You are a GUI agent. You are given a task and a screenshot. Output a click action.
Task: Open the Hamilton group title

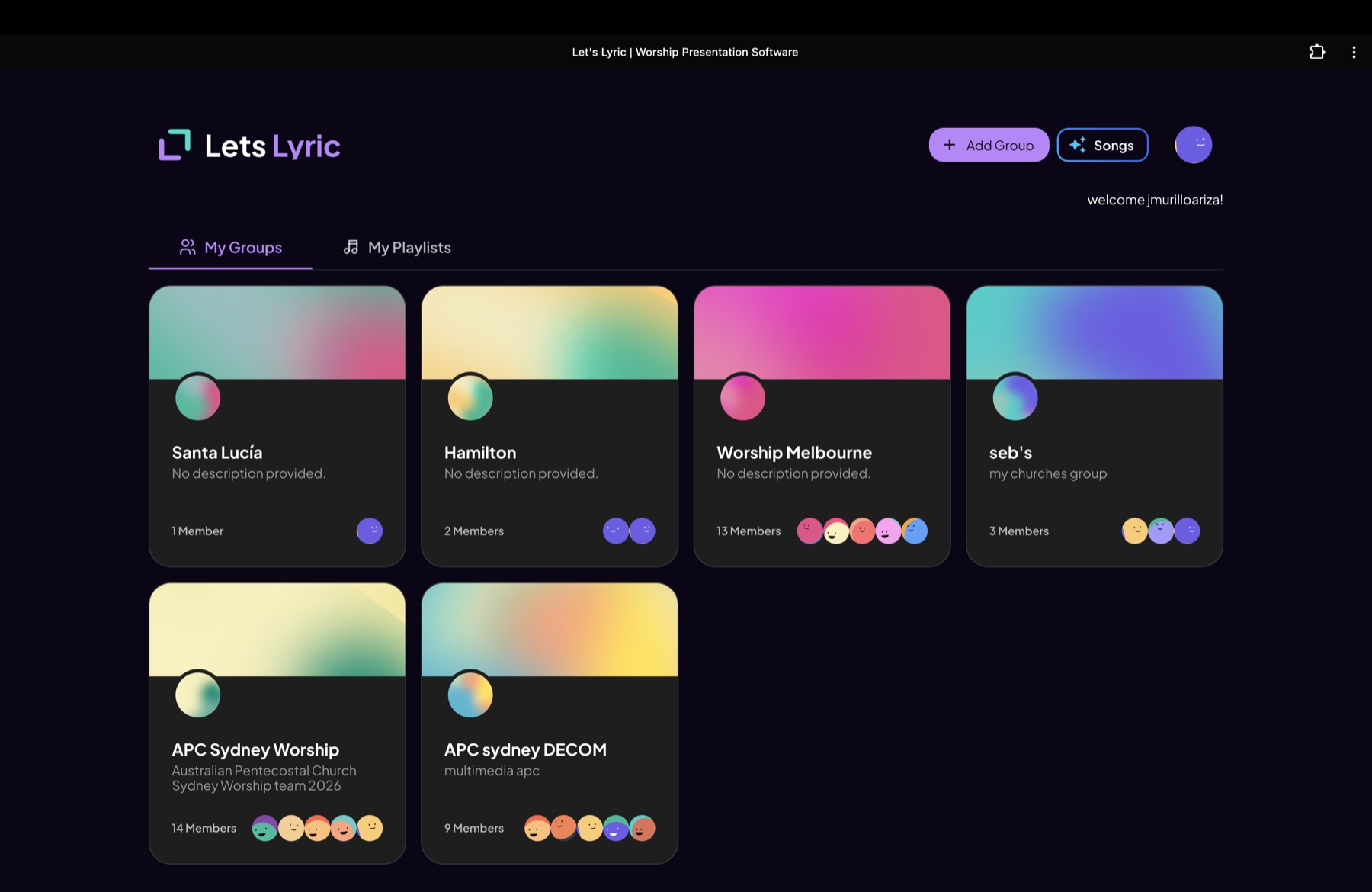(480, 453)
